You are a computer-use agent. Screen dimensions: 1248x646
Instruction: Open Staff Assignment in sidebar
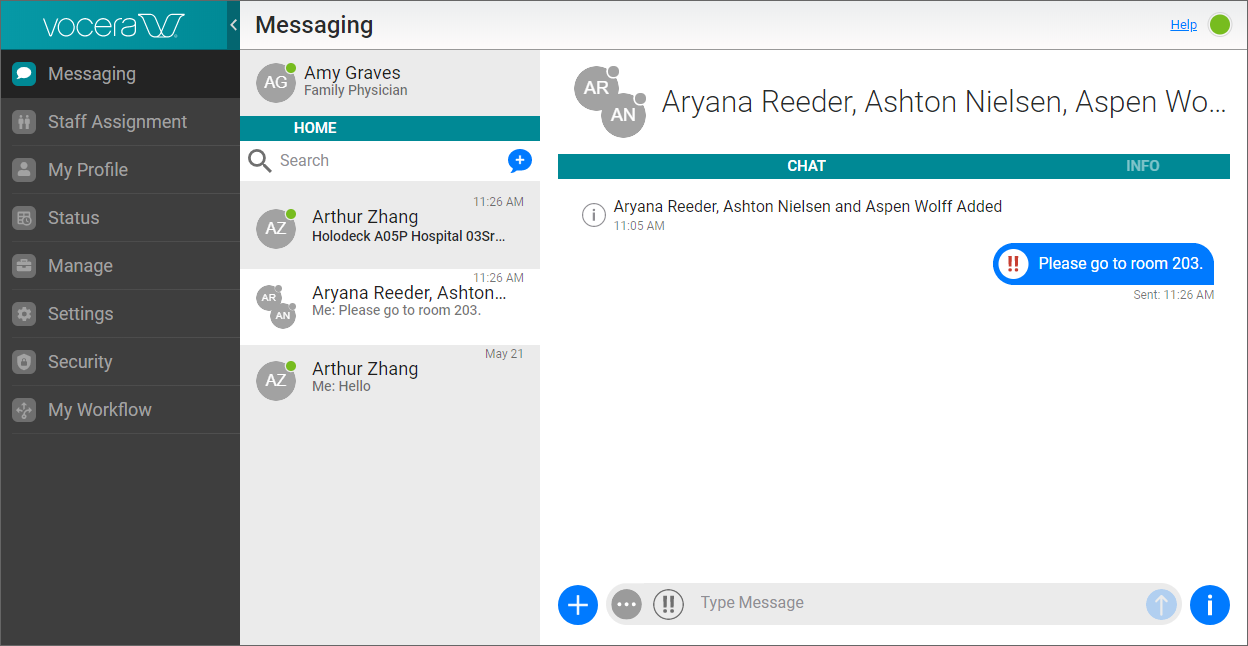tap(117, 122)
